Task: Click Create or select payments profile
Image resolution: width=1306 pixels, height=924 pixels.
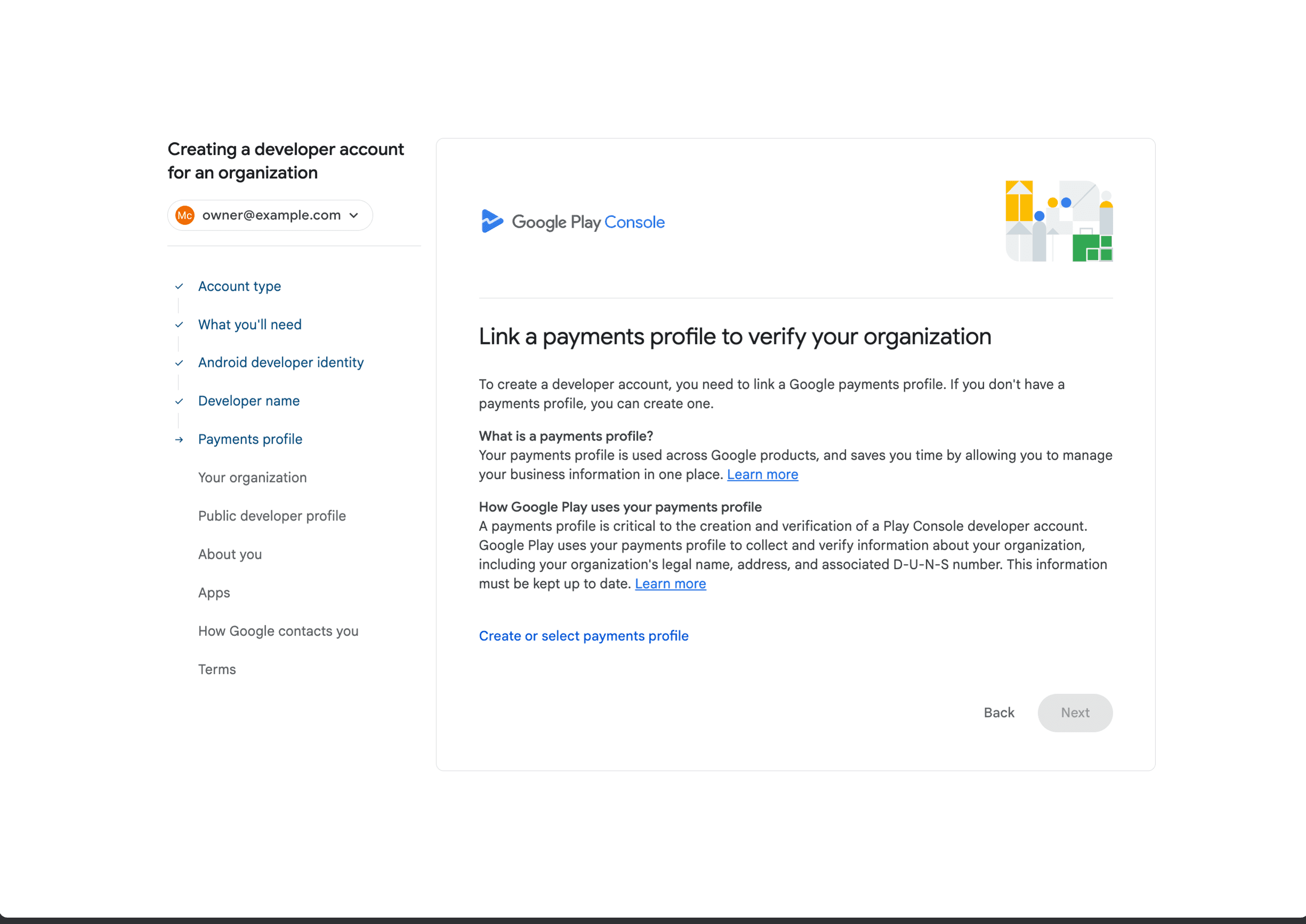Action: 583,635
